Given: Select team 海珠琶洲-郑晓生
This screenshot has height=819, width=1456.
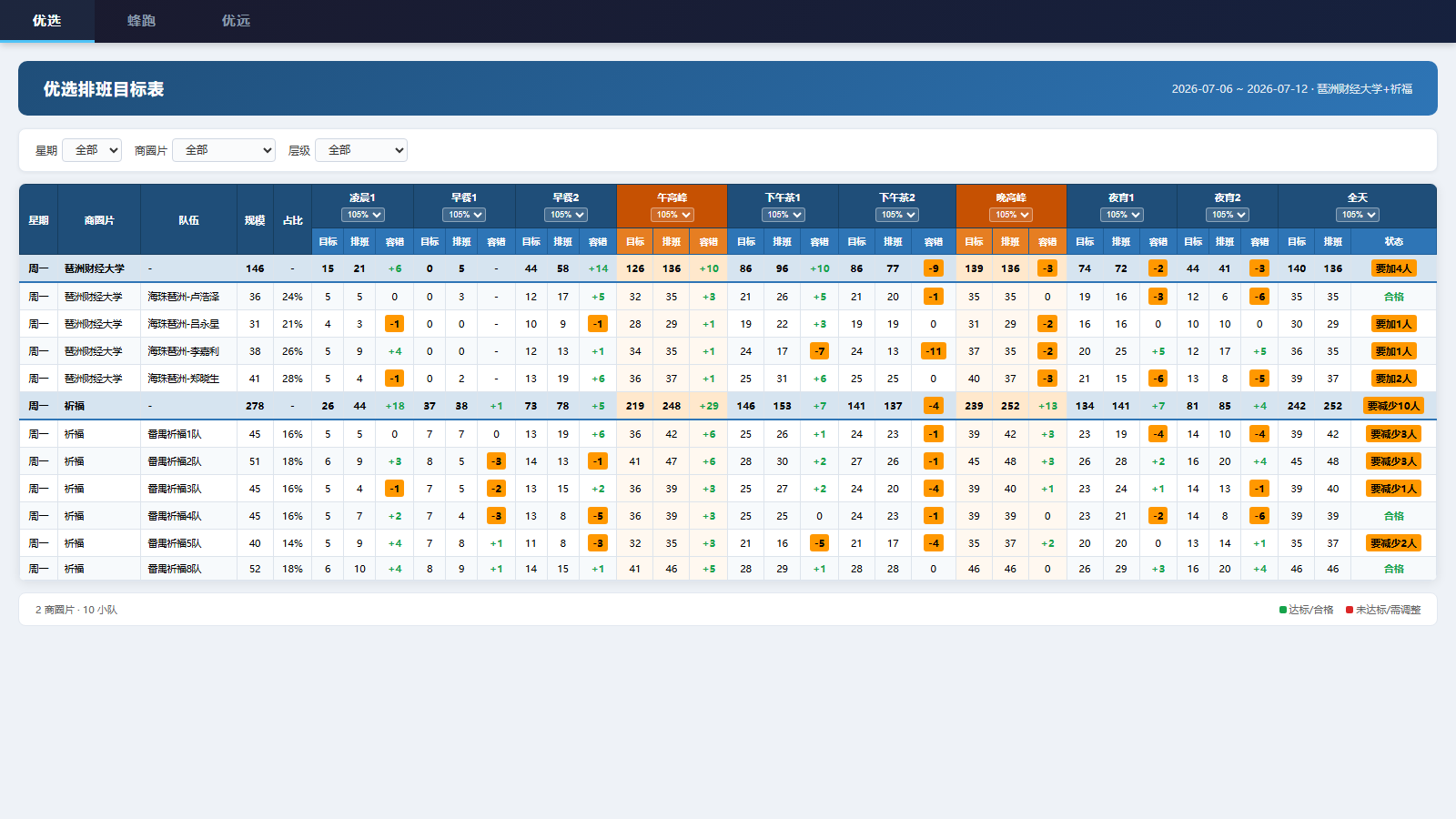Looking at the screenshot, I should (x=184, y=379).
